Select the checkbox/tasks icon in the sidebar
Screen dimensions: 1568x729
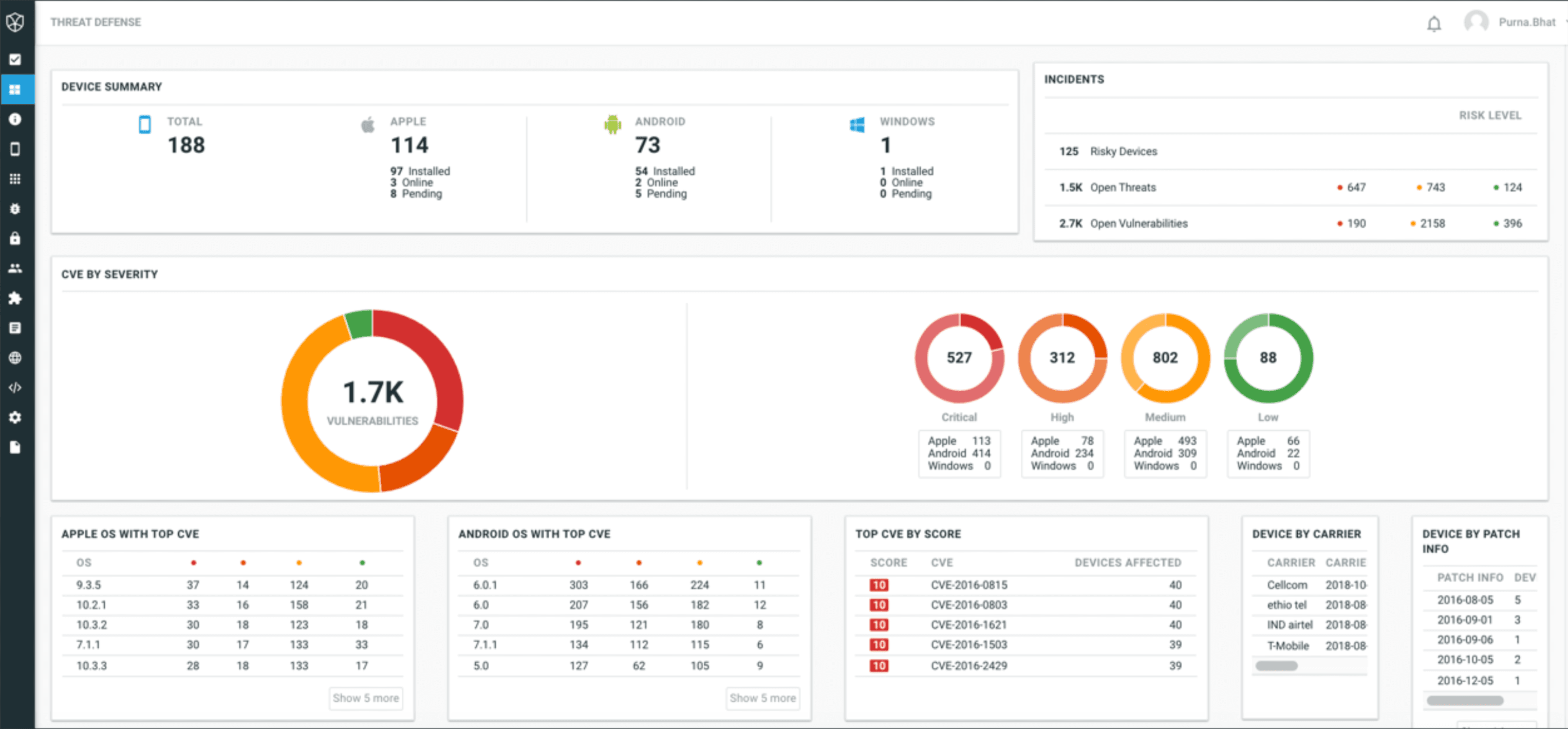16,59
